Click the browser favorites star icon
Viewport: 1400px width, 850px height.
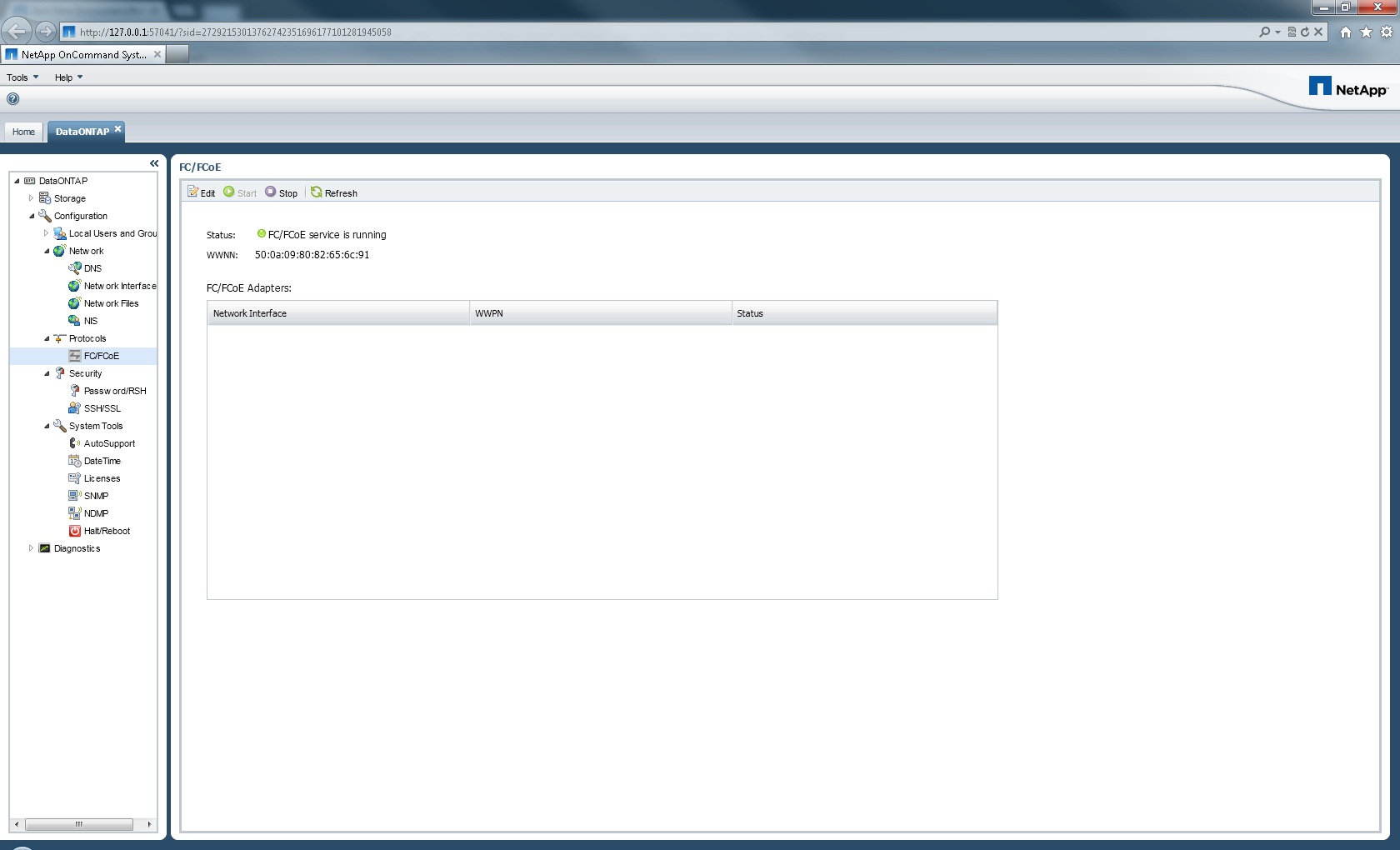tap(1366, 32)
